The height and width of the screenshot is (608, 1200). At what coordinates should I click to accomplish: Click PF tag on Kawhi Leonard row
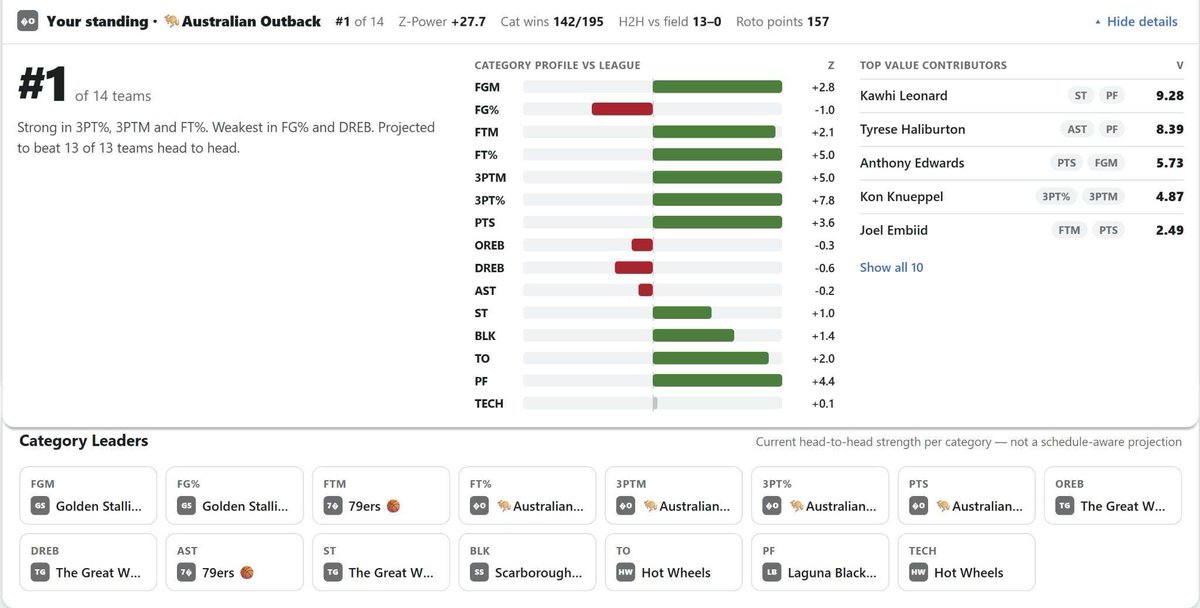click(1111, 96)
